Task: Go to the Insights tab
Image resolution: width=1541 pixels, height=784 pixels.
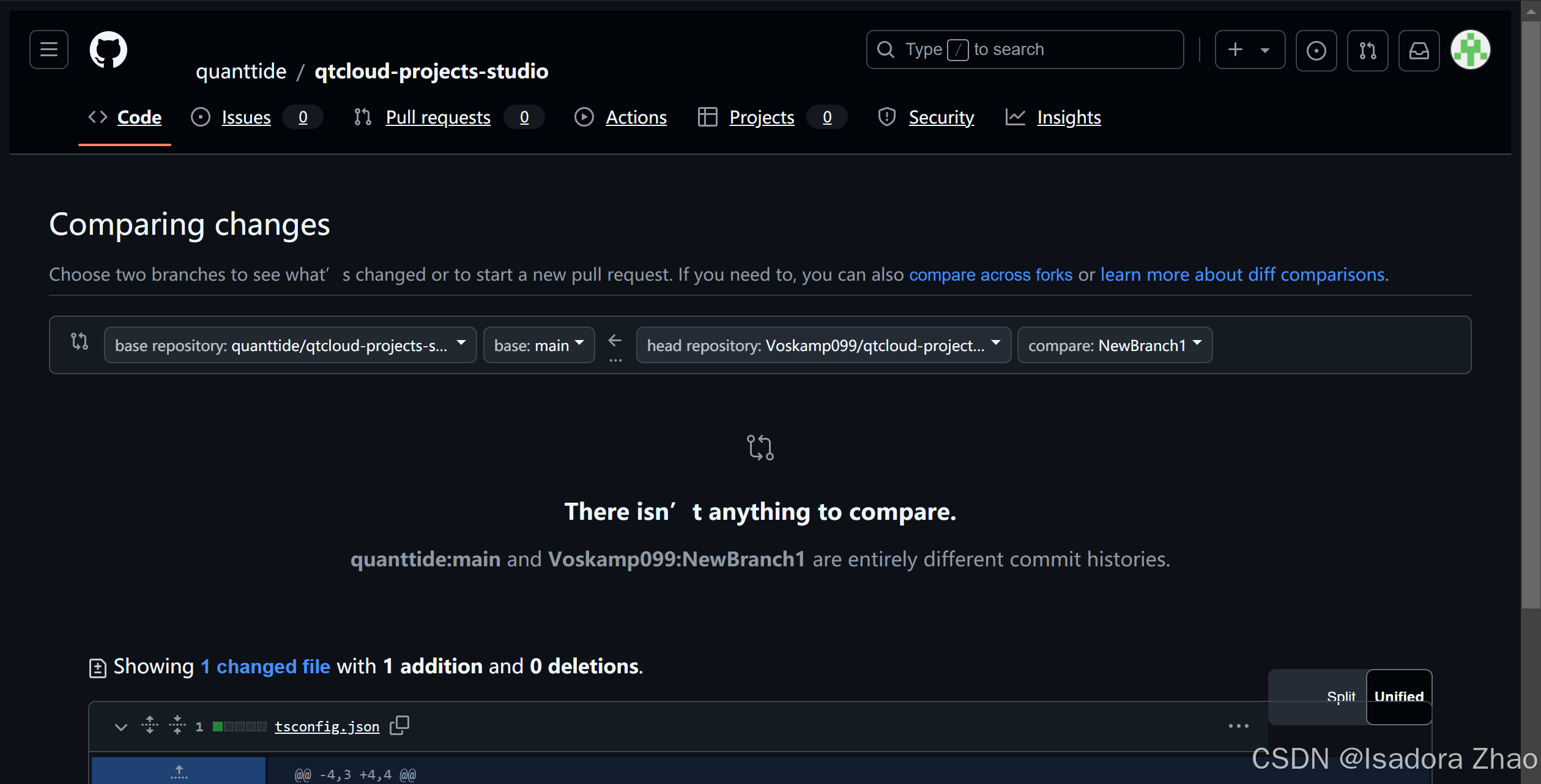Action: point(1068,117)
